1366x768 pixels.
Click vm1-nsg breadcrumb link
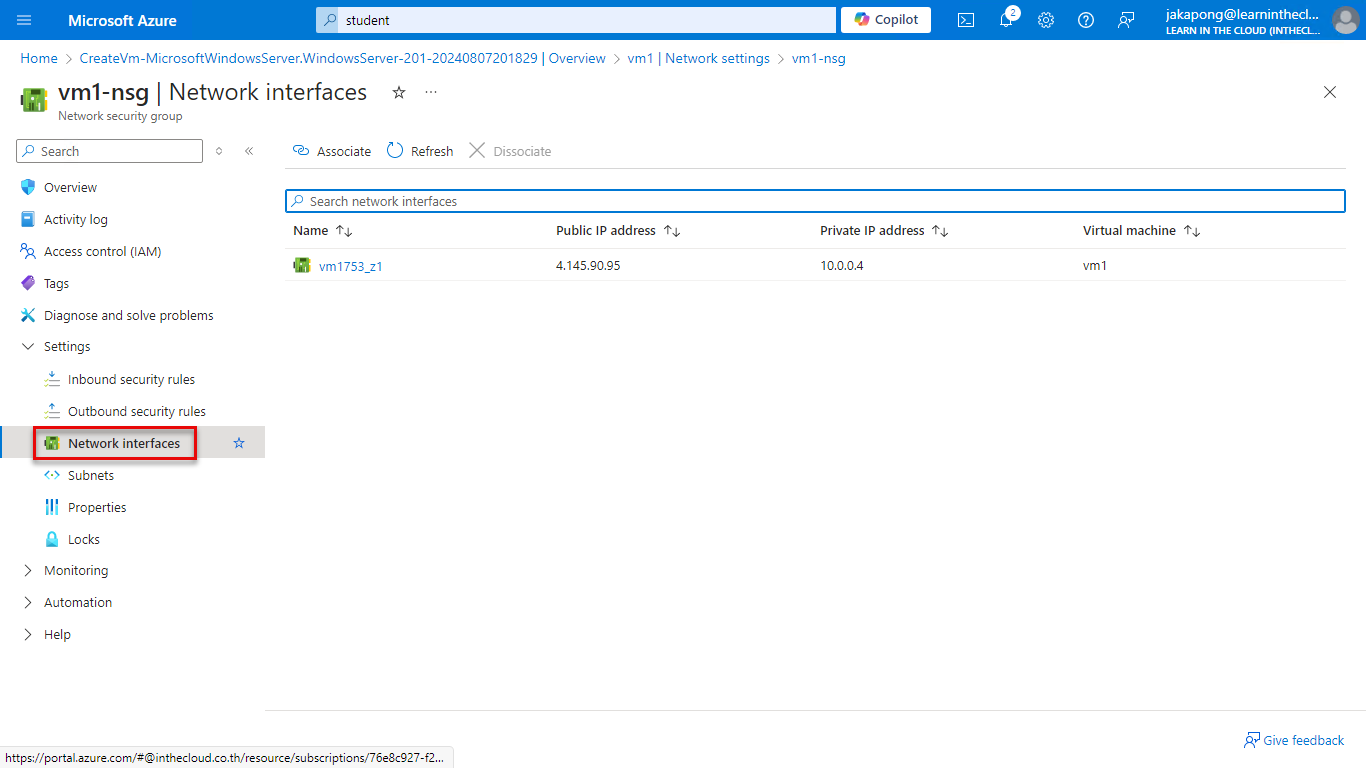(x=819, y=58)
